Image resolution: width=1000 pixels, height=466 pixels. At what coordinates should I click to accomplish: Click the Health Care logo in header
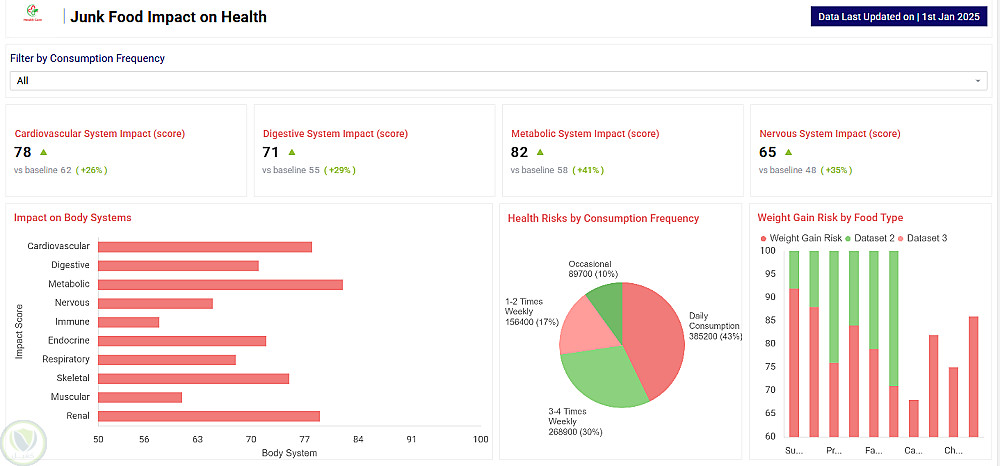tap(32, 17)
